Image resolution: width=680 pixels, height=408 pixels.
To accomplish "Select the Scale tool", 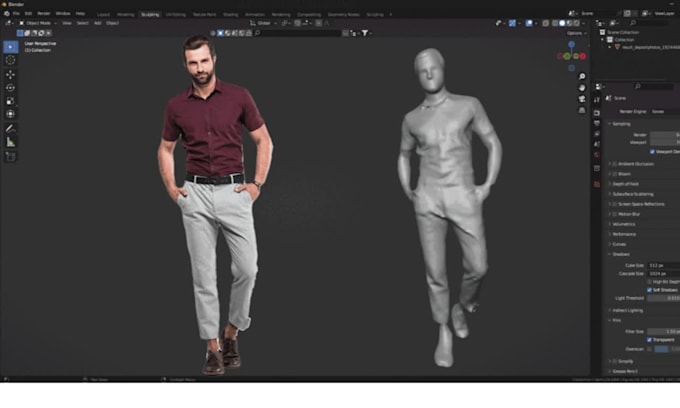I will click(10, 101).
